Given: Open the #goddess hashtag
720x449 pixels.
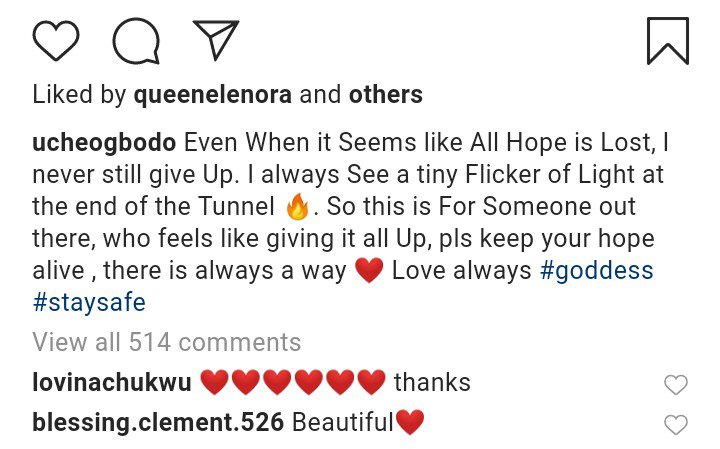Looking at the screenshot, I should coord(596,271).
